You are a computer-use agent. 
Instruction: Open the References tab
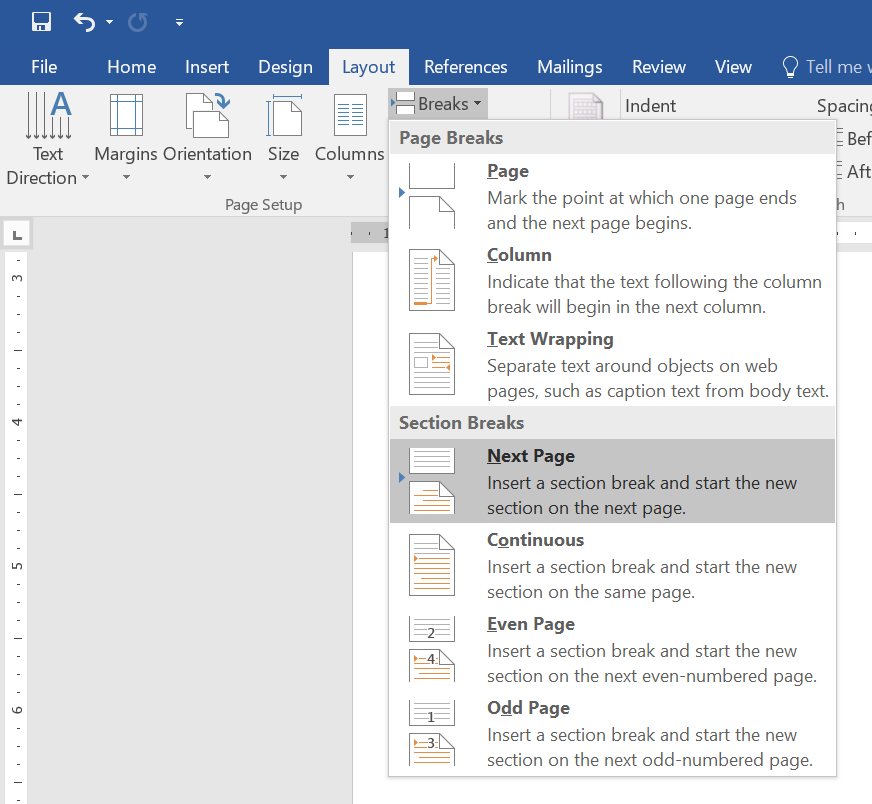click(465, 67)
